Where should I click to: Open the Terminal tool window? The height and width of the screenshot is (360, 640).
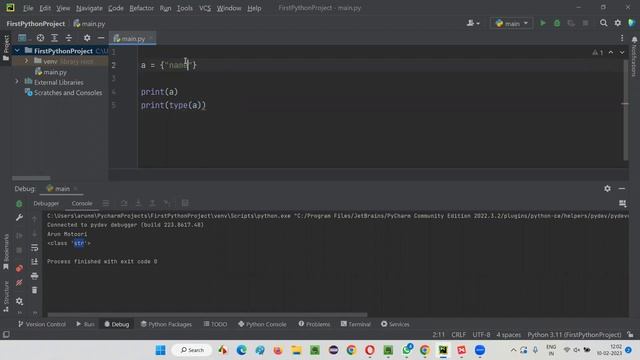click(356, 324)
